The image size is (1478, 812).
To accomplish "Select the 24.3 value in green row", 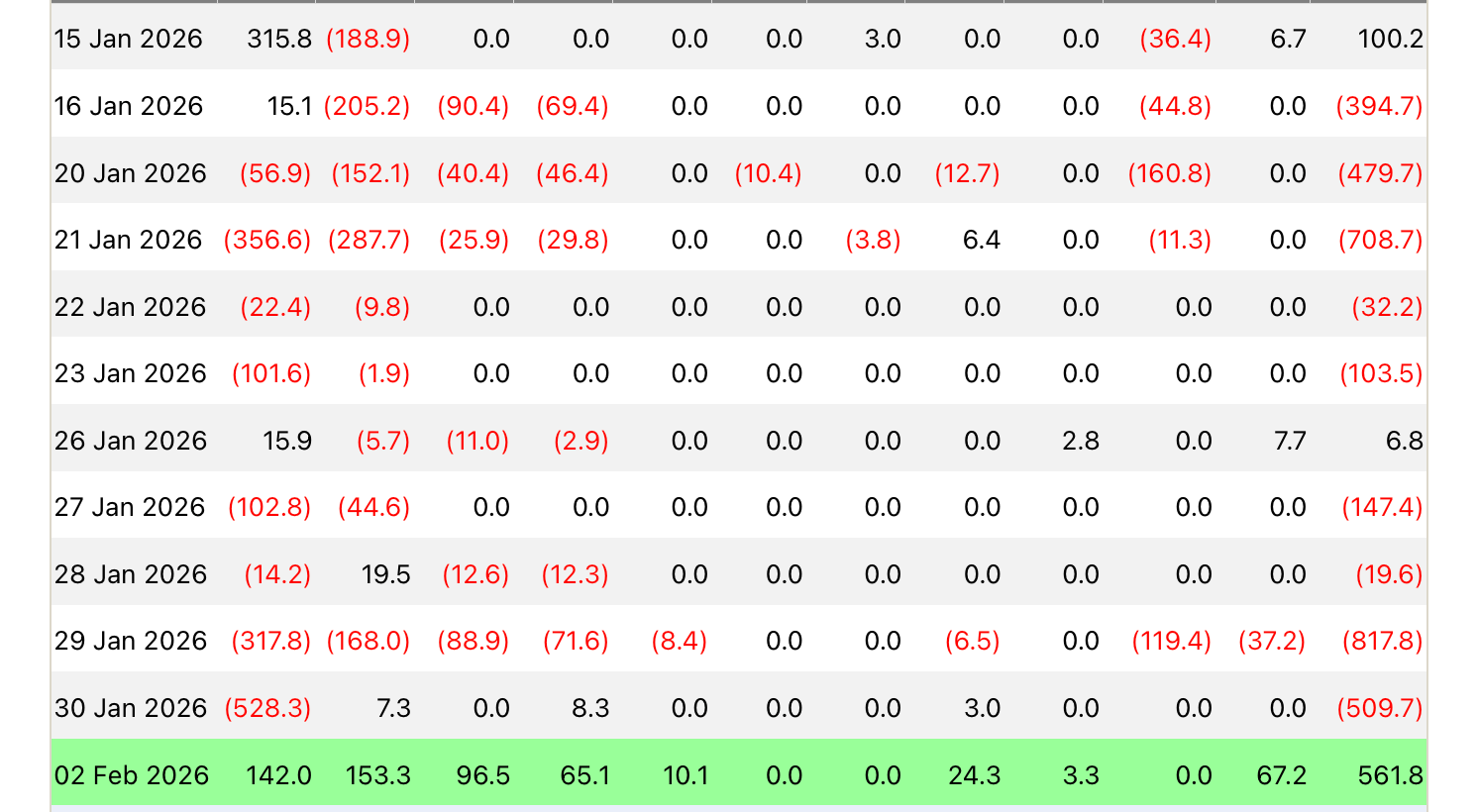I will (974, 775).
